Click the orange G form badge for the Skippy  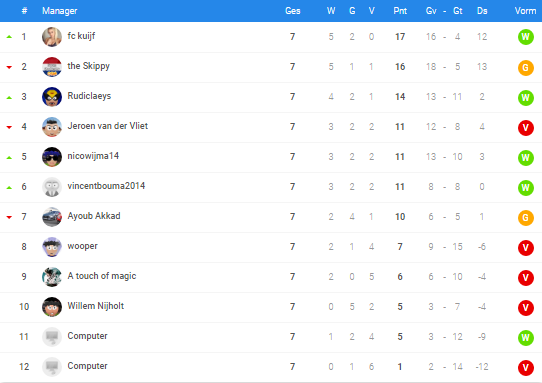[525, 67]
